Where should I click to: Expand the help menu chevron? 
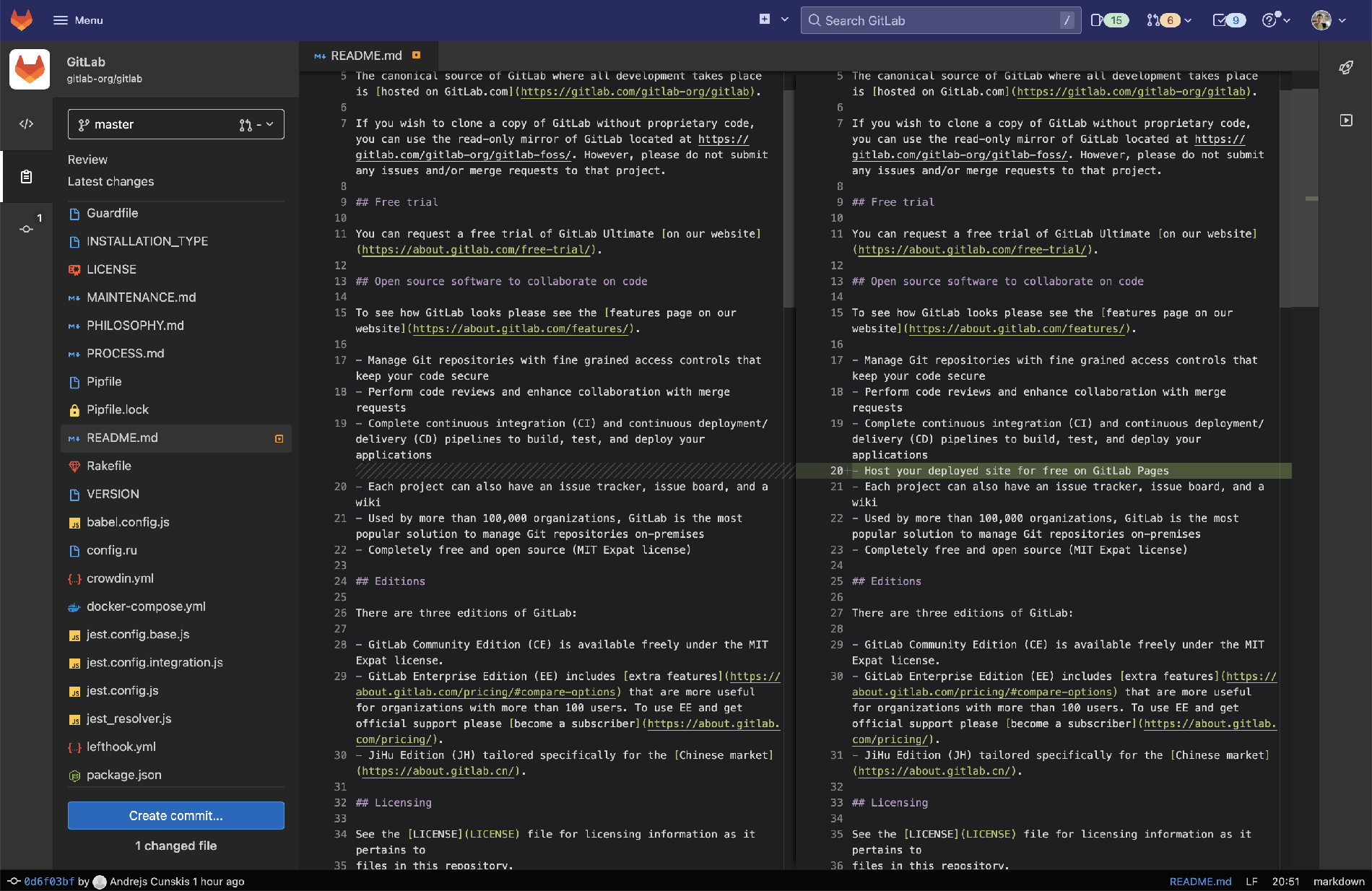(x=1287, y=20)
